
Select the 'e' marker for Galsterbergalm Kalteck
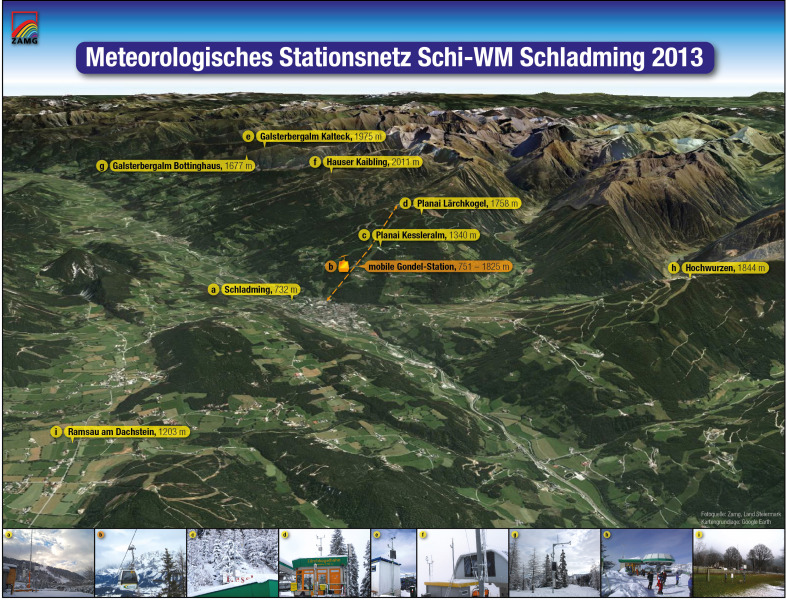point(248,136)
